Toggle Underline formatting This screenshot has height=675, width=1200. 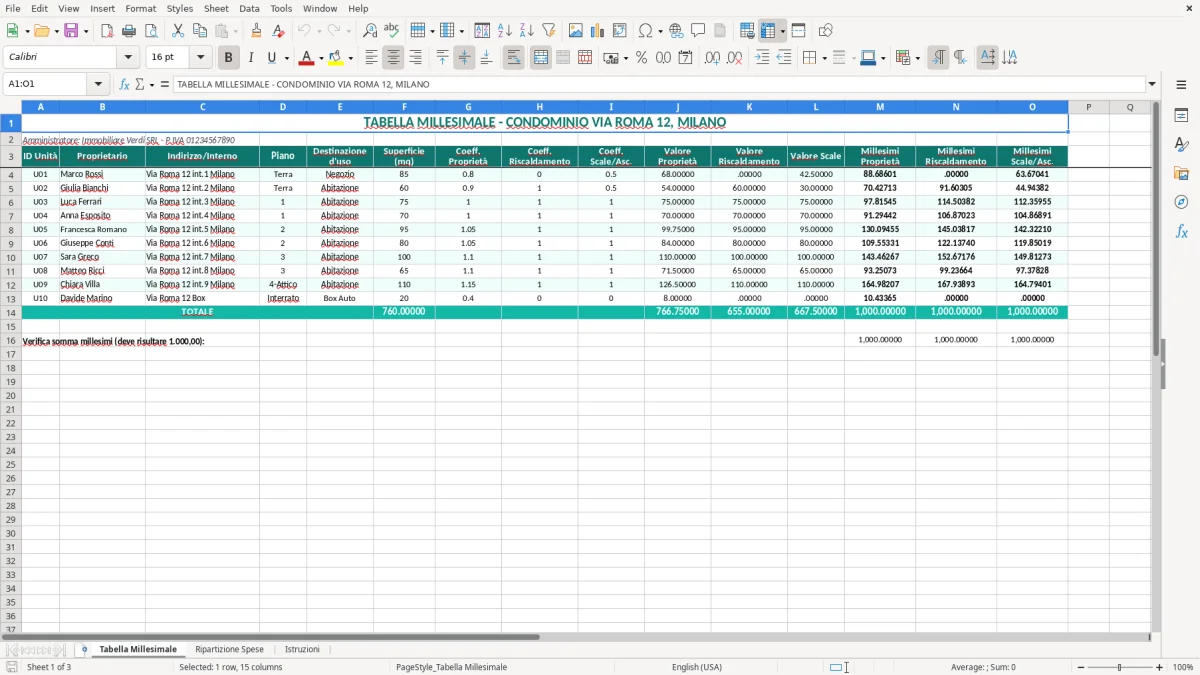click(271, 58)
